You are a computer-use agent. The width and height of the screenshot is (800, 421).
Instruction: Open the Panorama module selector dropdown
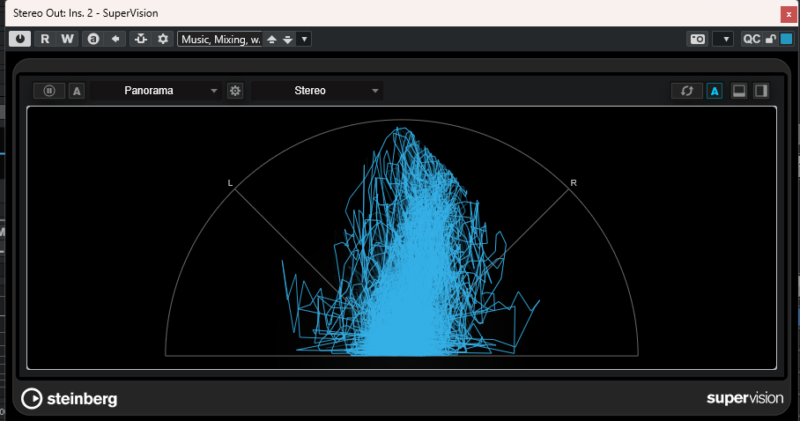pyautogui.click(x=156, y=91)
